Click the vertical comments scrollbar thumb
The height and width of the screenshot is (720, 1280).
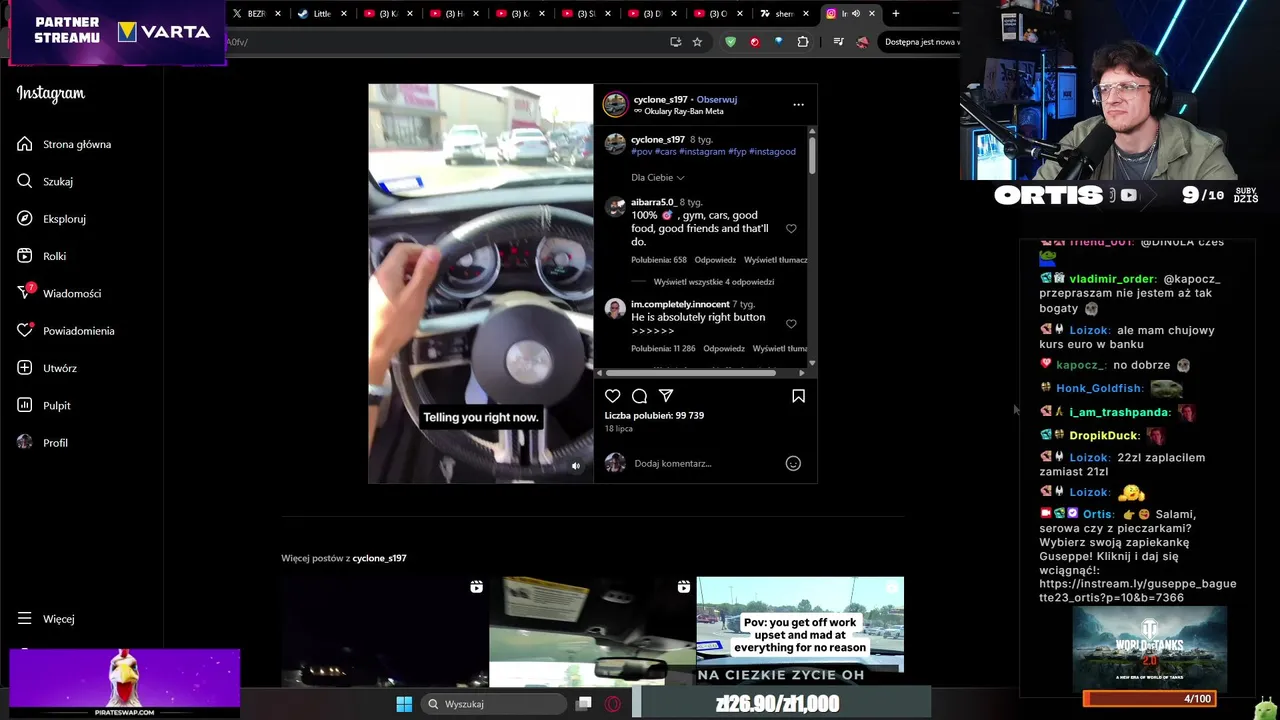812,155
